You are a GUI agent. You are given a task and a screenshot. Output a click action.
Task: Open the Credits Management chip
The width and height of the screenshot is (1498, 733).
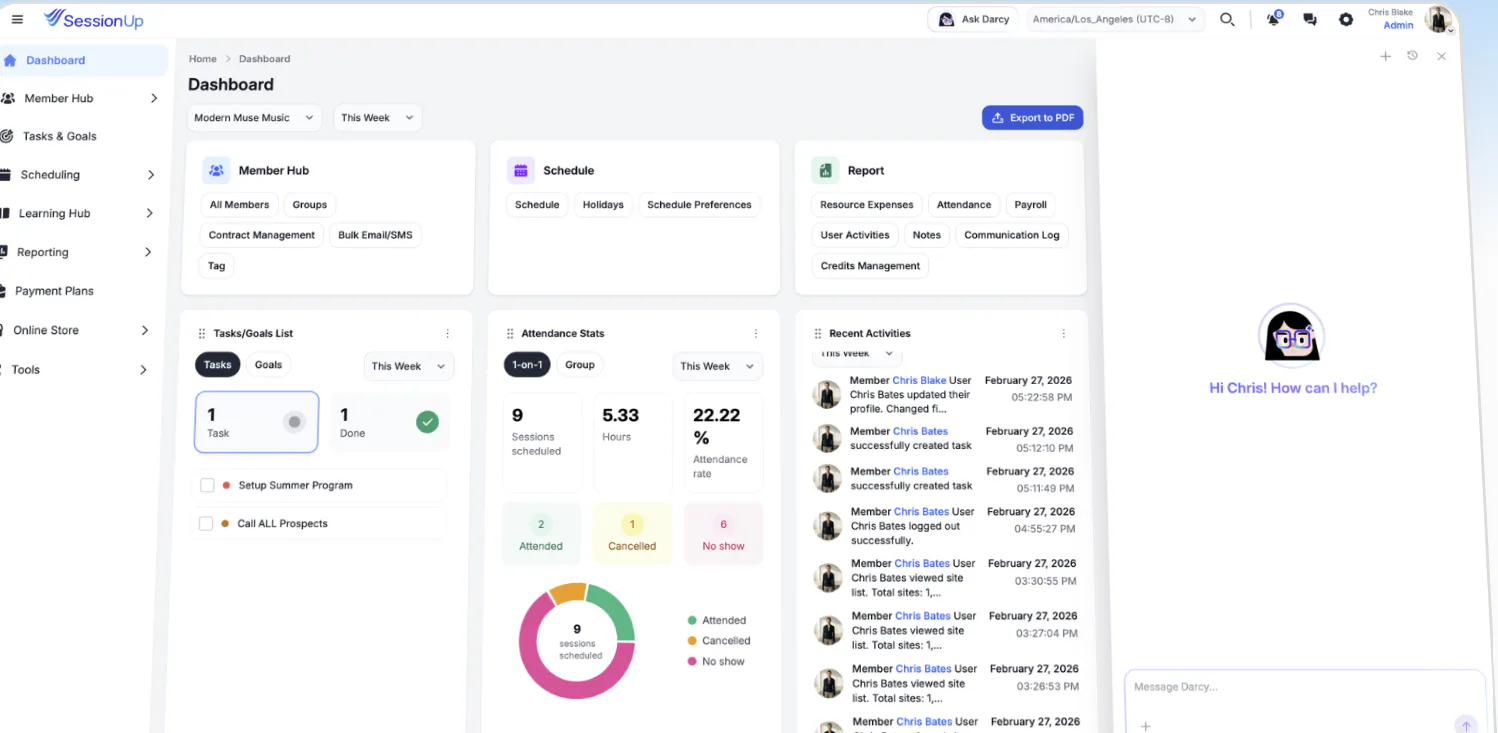click(x=870, y=266)
